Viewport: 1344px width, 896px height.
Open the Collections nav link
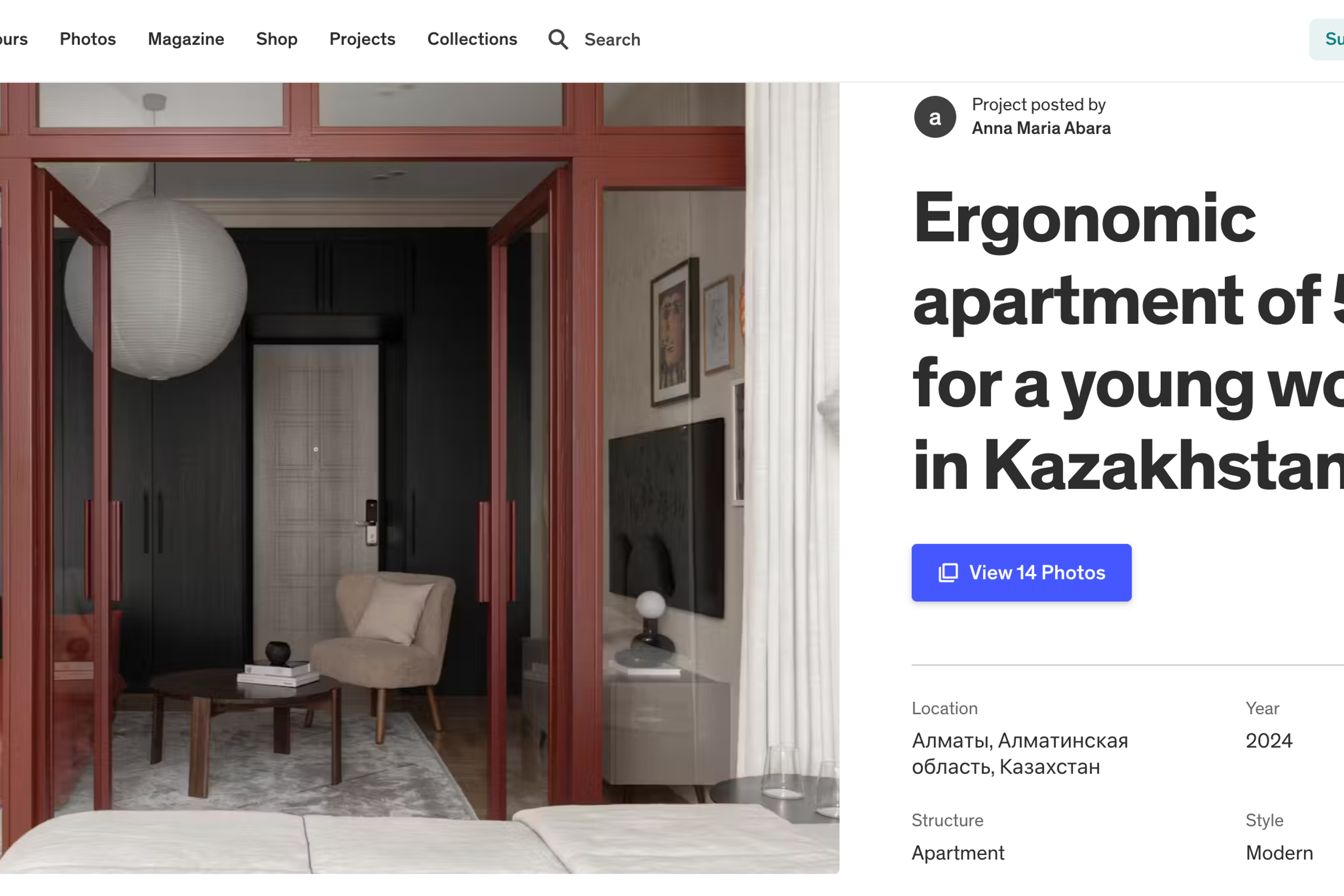(x=472, y=39)
